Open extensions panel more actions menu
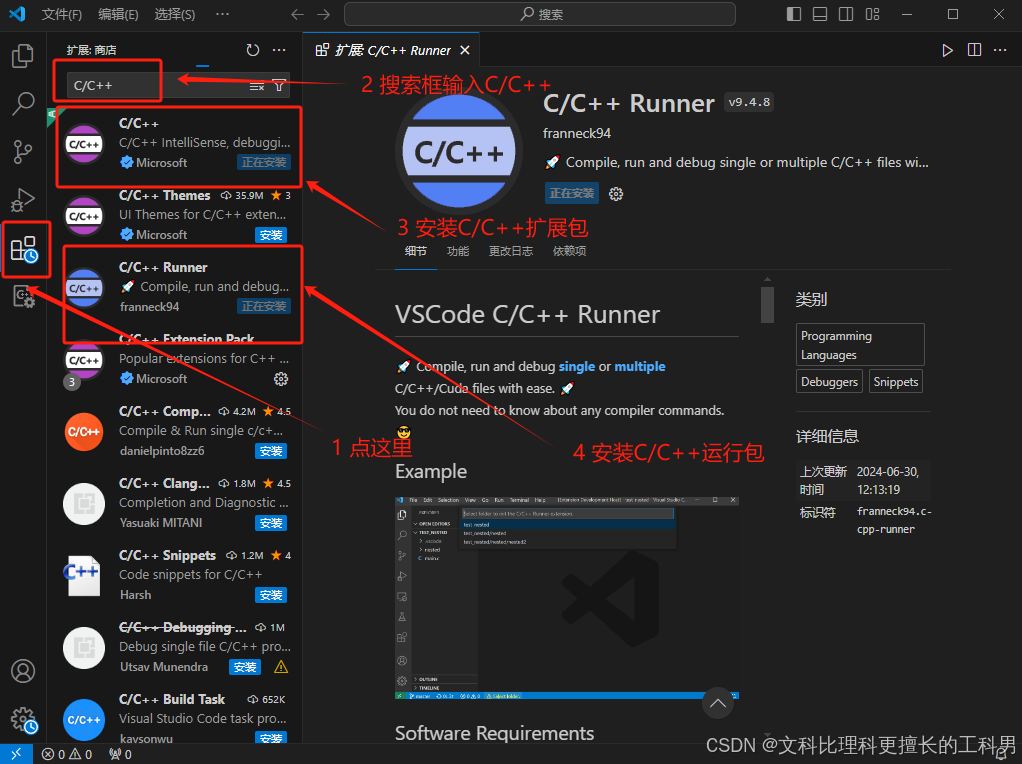The width and height of the screenshot is (1022, 764). (279, 50)
